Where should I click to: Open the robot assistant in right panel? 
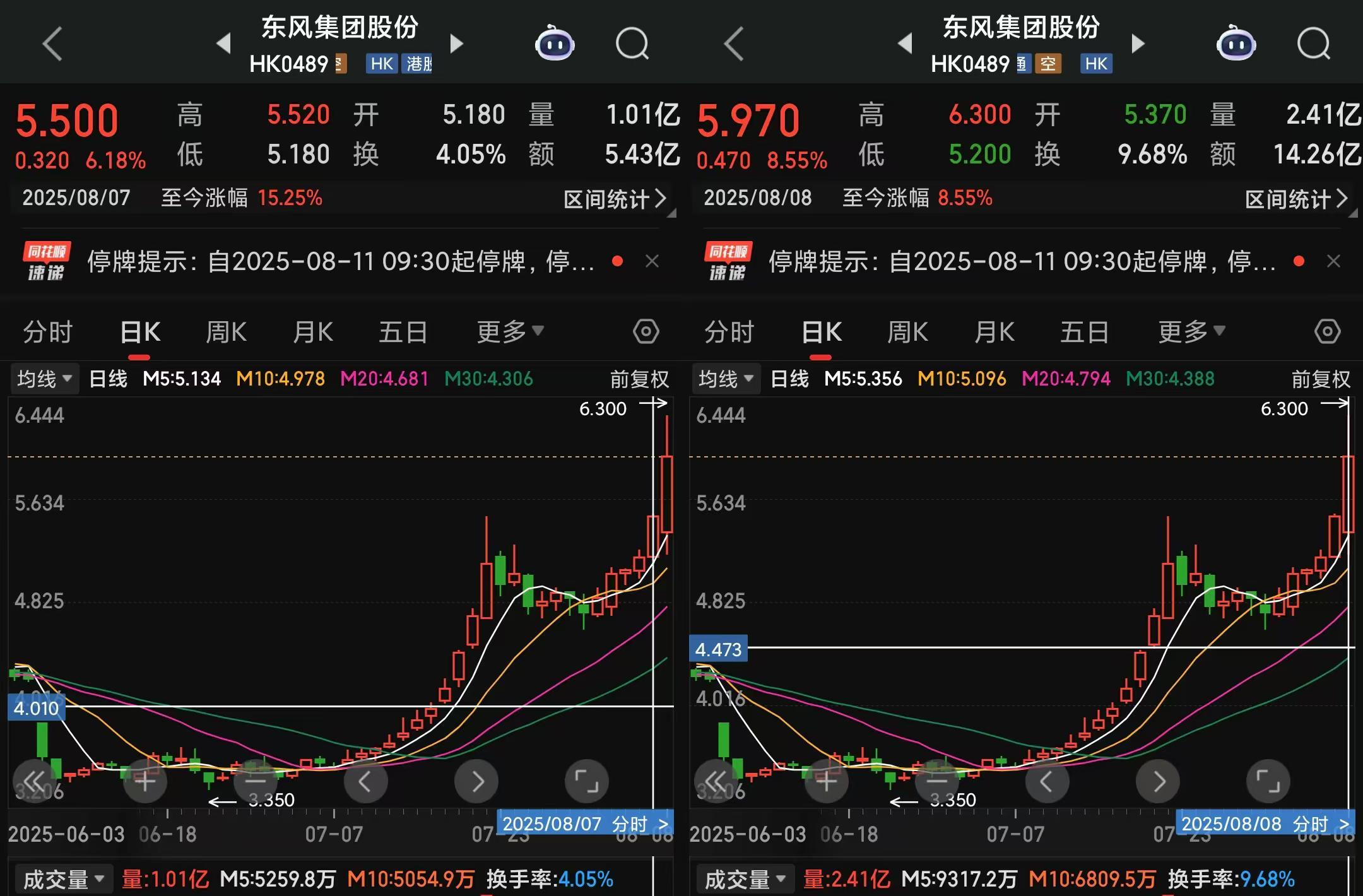pyautogui.click(x=1236, y=44)
